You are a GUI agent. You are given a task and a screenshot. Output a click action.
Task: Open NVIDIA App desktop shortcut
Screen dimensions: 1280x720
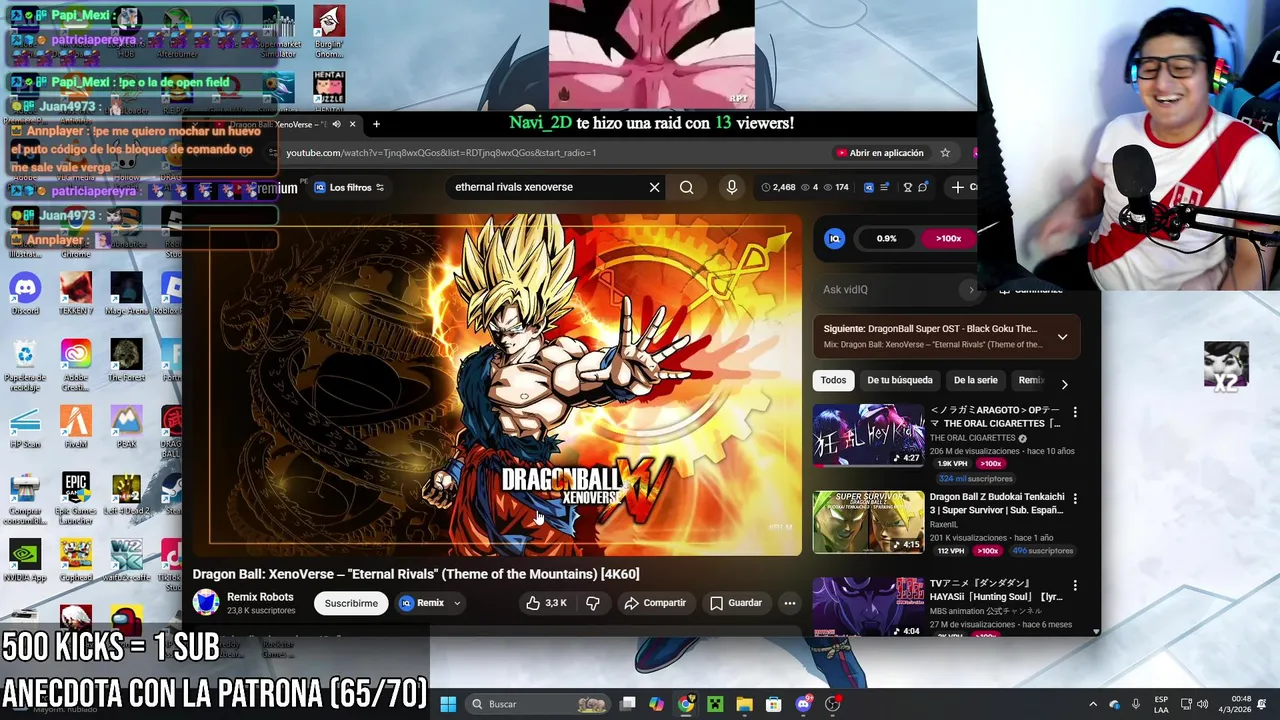click(25, 561)
